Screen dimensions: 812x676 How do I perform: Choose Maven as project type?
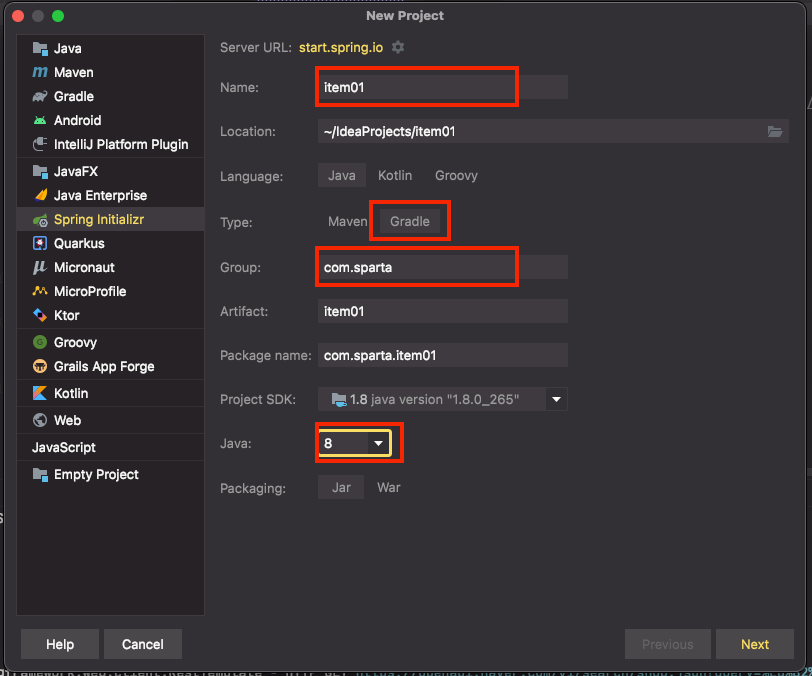(347, 222)
